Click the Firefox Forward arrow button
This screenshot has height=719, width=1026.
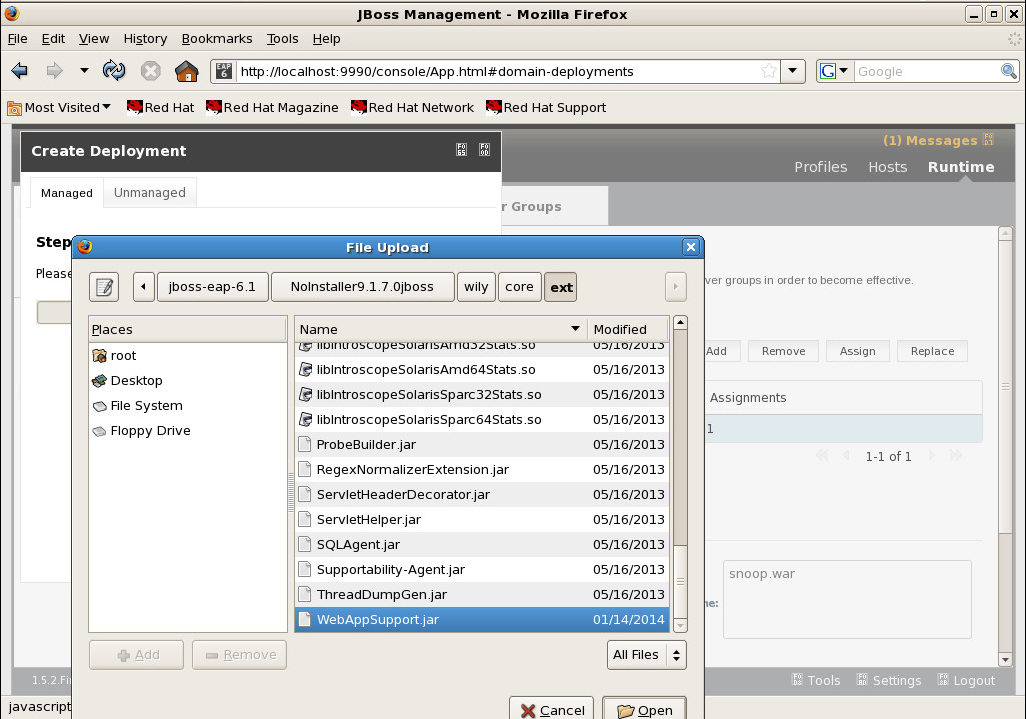54,71
